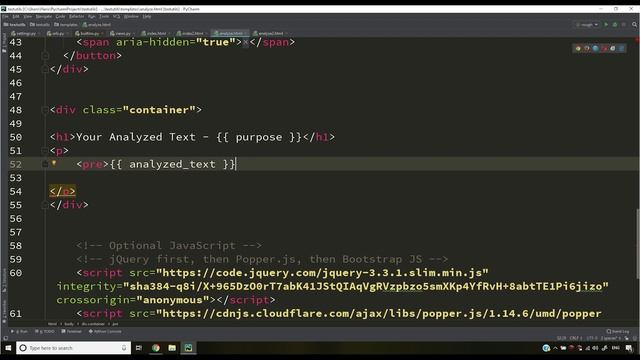Image resolution: width=640 pixels, height=360 pixels.
Task: Collapse the div container block at line 48
Action: pyautogui.click(x=45, y=110)
